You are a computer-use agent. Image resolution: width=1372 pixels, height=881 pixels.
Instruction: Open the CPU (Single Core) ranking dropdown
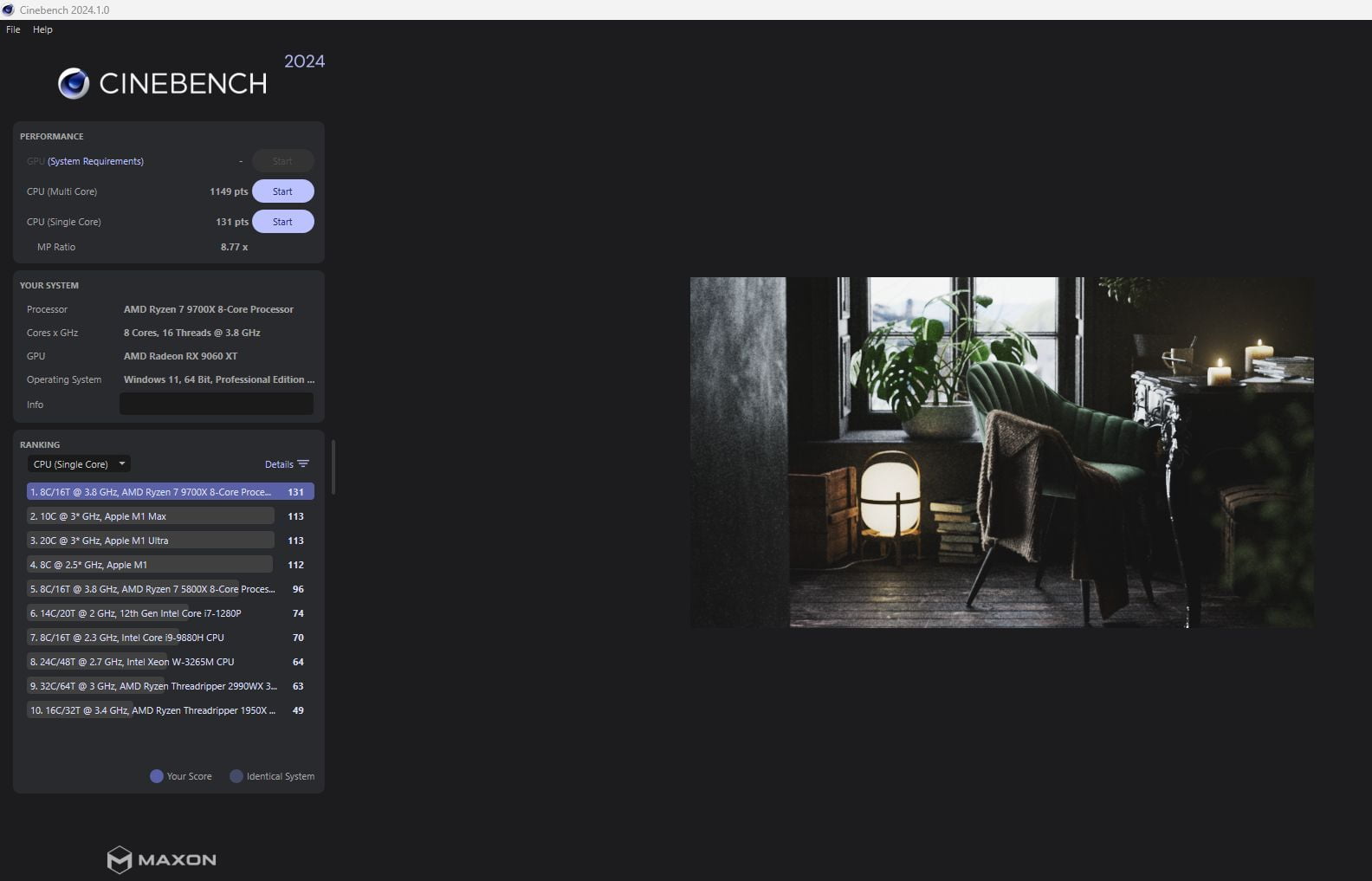[x=79, y=464]
